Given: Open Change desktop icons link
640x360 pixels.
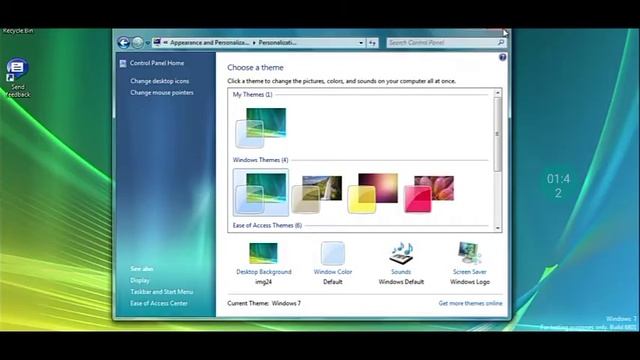Looking at the screenshot, I should click(160, 81).
